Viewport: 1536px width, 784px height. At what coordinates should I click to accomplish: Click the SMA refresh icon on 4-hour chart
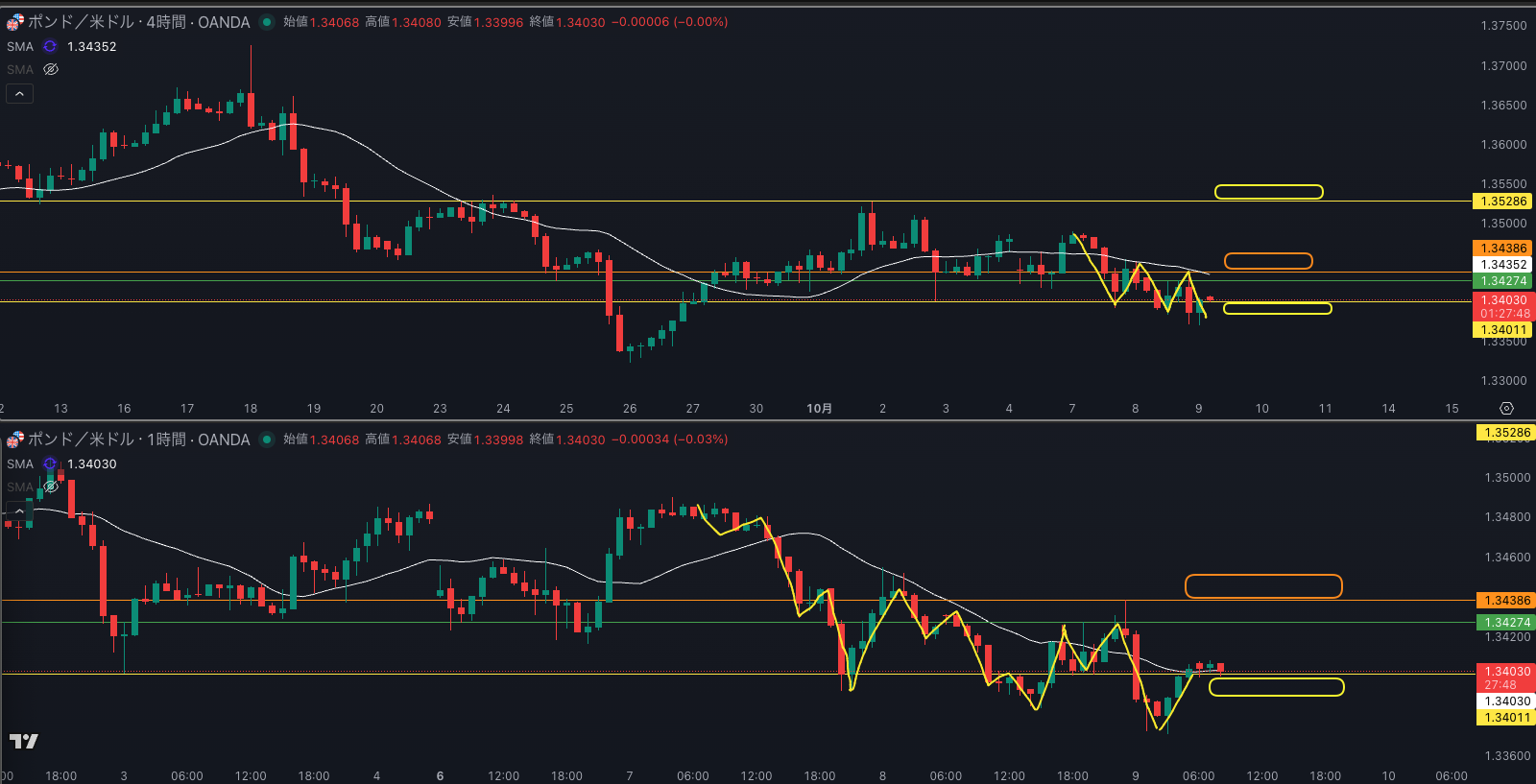[50, 46]
